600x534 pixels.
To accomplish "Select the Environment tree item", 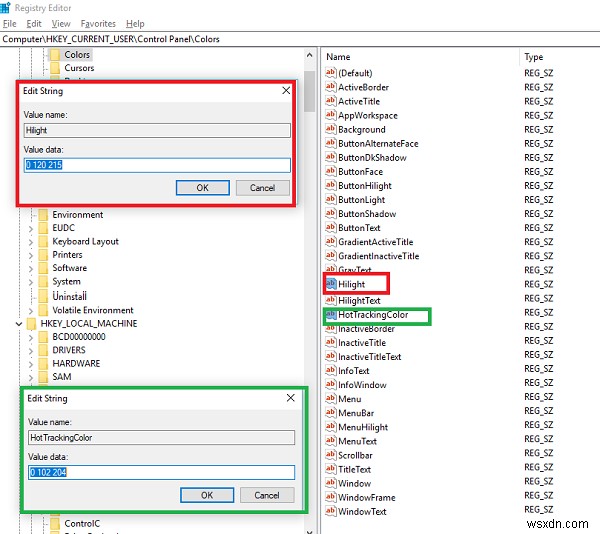I will point(78,215).
